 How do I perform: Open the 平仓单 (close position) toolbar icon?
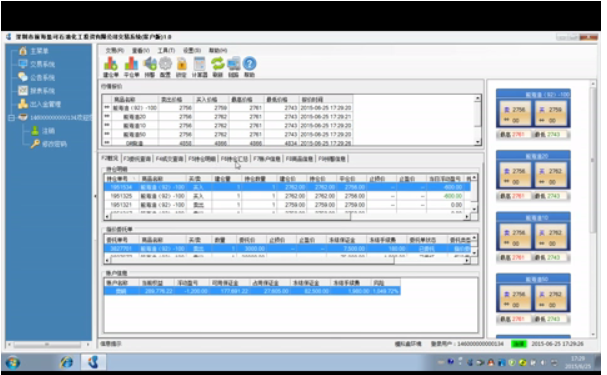pyautogui.click(x=131, y=67)
